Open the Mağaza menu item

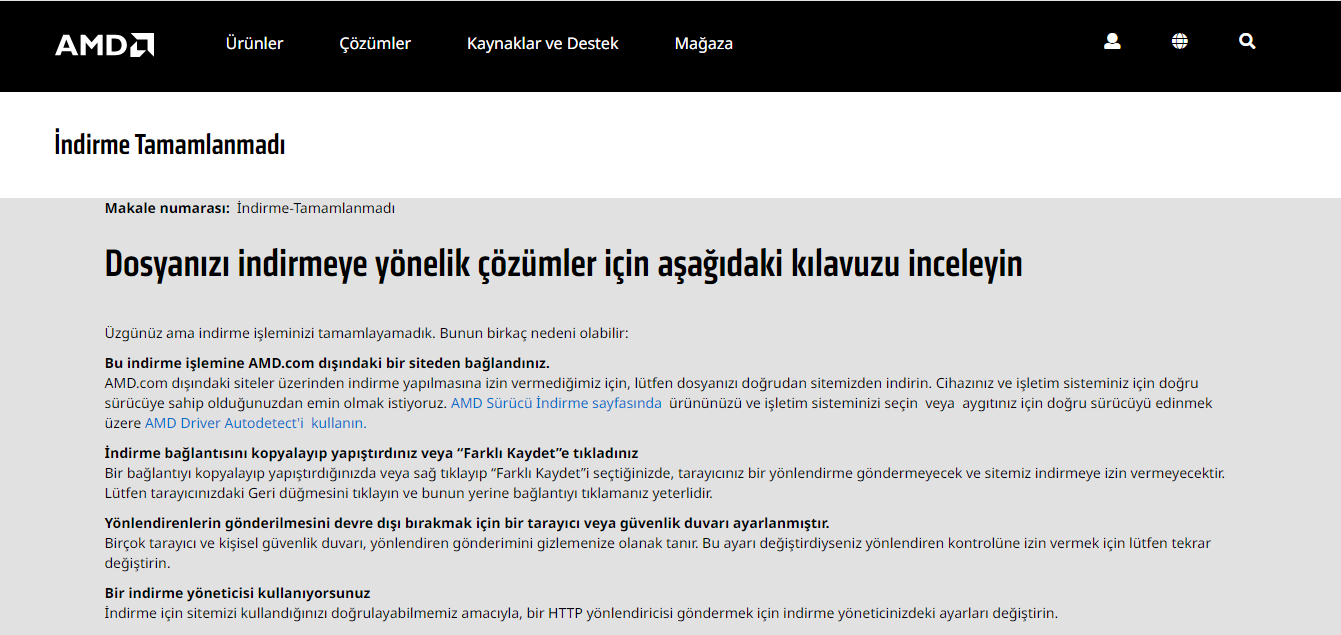[704, 44]
